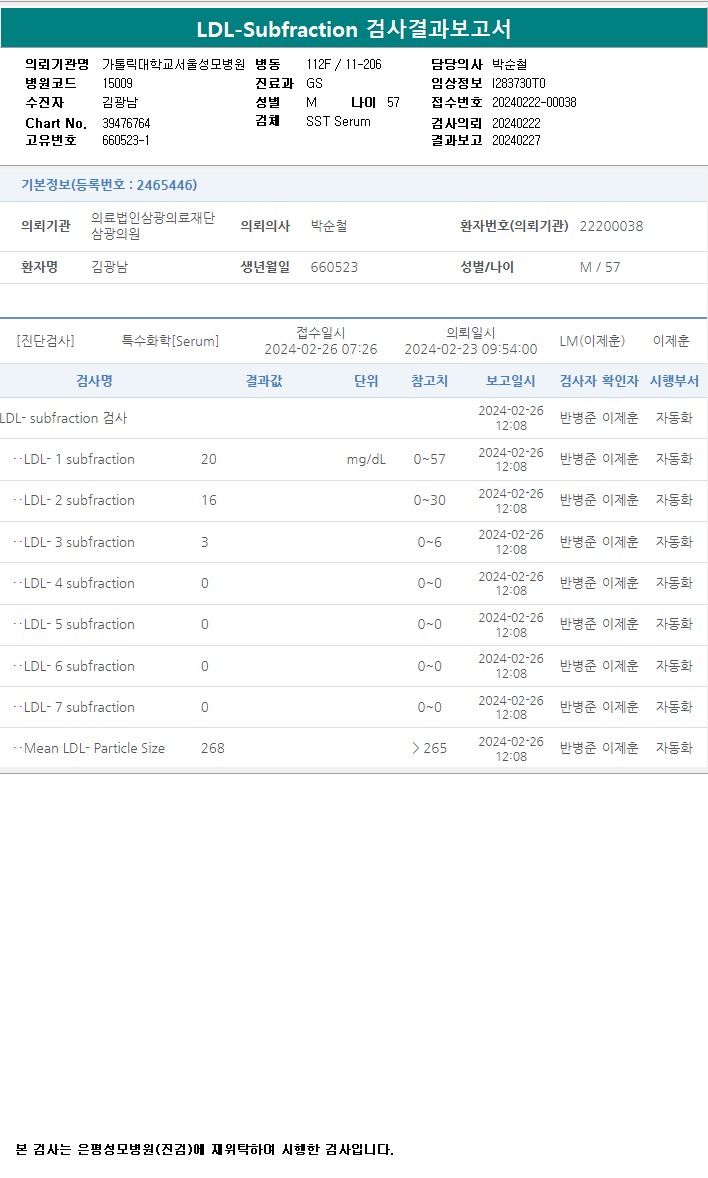Viewport: 708px width, 1178px height.
Task: Select patient number '22200038'
Action: (611, 226)
